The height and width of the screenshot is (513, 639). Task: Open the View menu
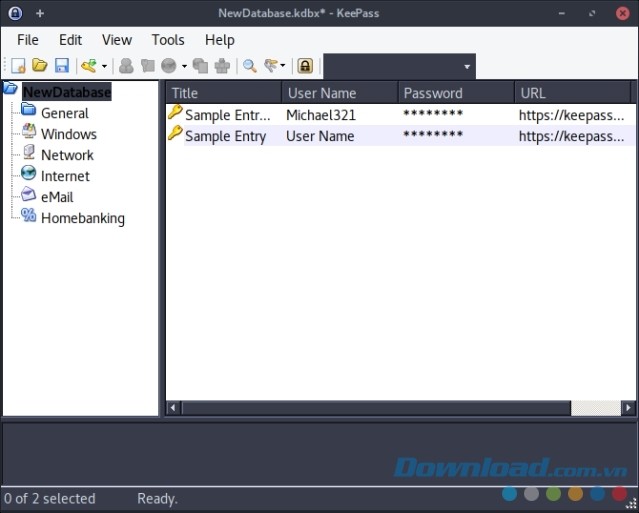click(117, 40)
